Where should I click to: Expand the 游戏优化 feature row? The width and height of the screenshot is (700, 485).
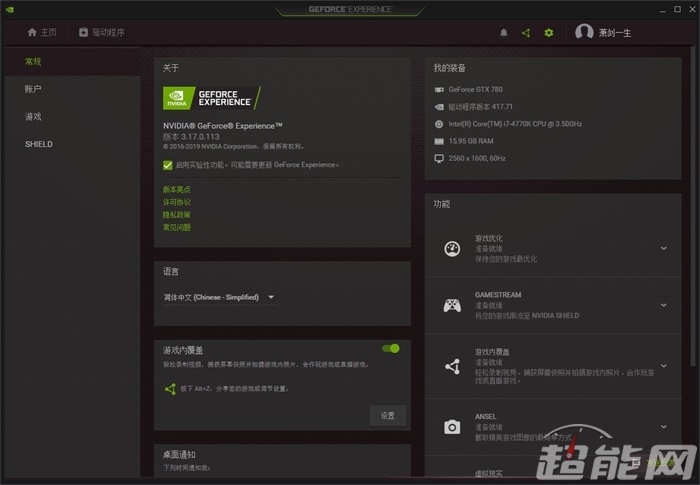coord(664,248)
